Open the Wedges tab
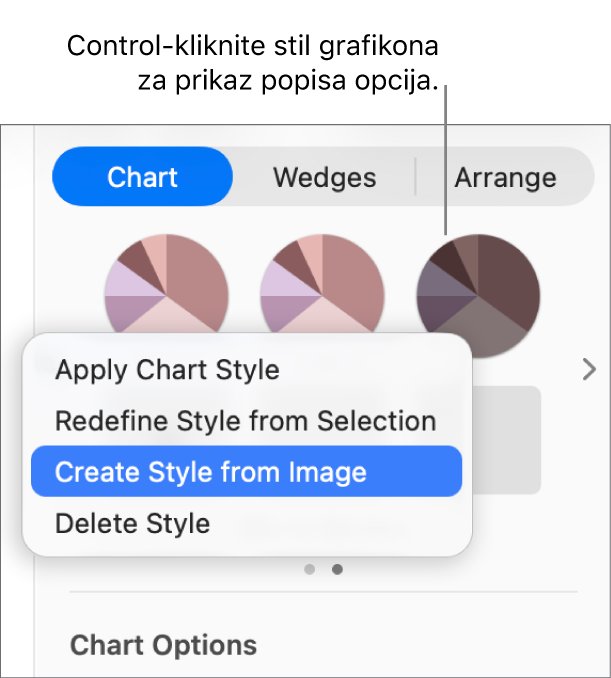Viewport: 611px width, 678px height. click(324, 178)
